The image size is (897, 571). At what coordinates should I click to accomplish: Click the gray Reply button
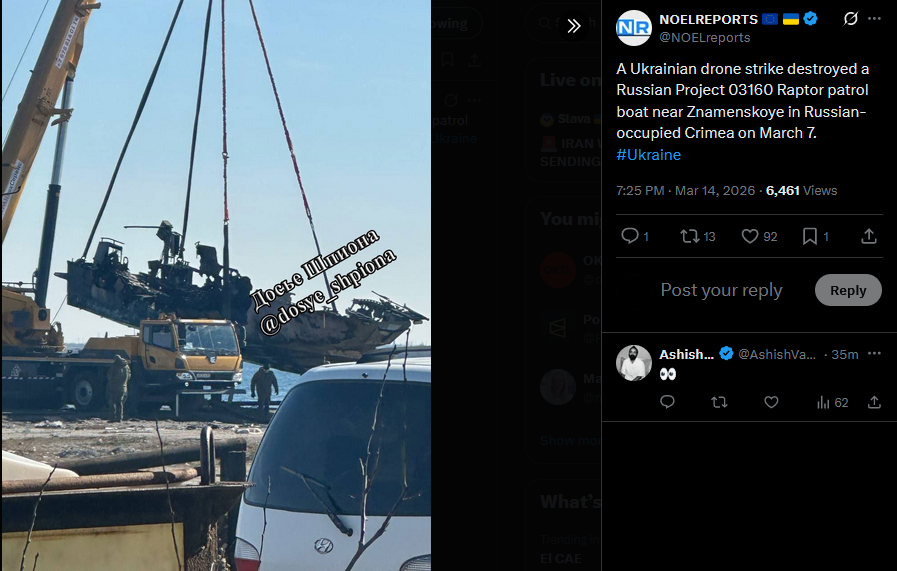848,290
